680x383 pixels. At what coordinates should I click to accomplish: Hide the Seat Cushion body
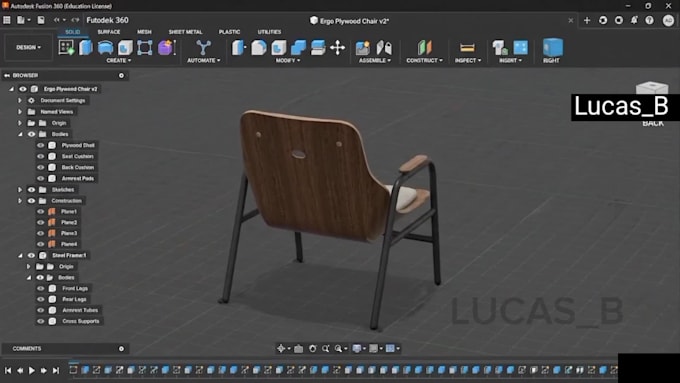click(x=41, y=156)
